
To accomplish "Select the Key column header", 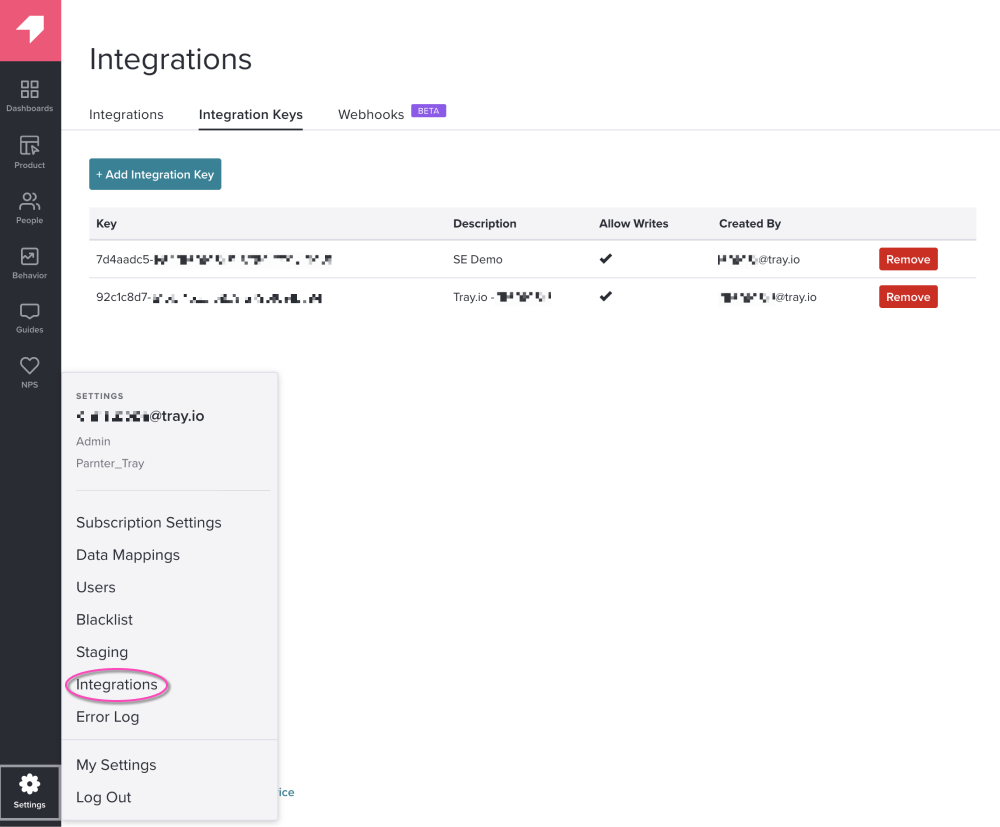I will [106, 223].
